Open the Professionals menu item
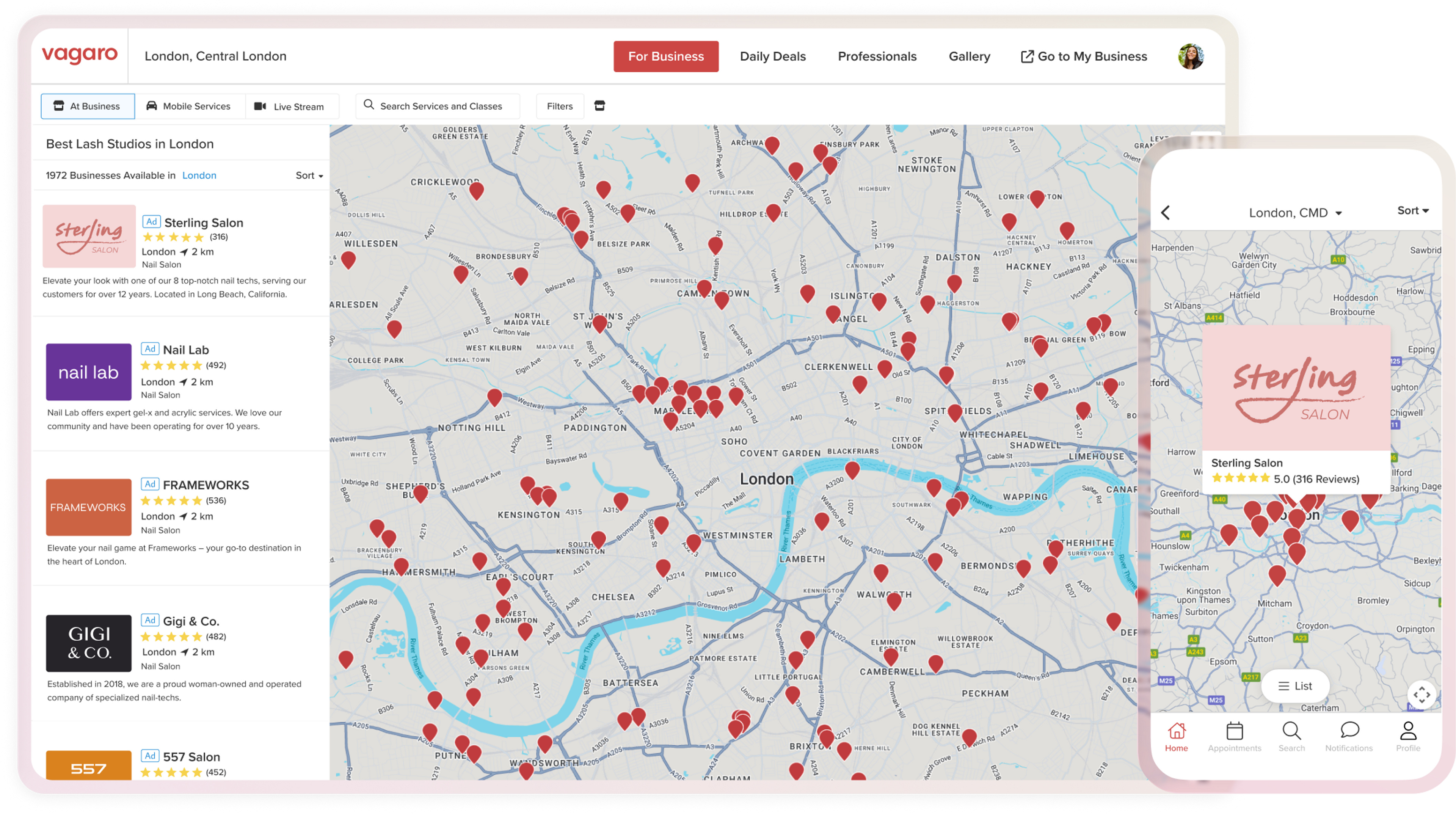The height and width of the screenshot is (814, 1456). 877,56
